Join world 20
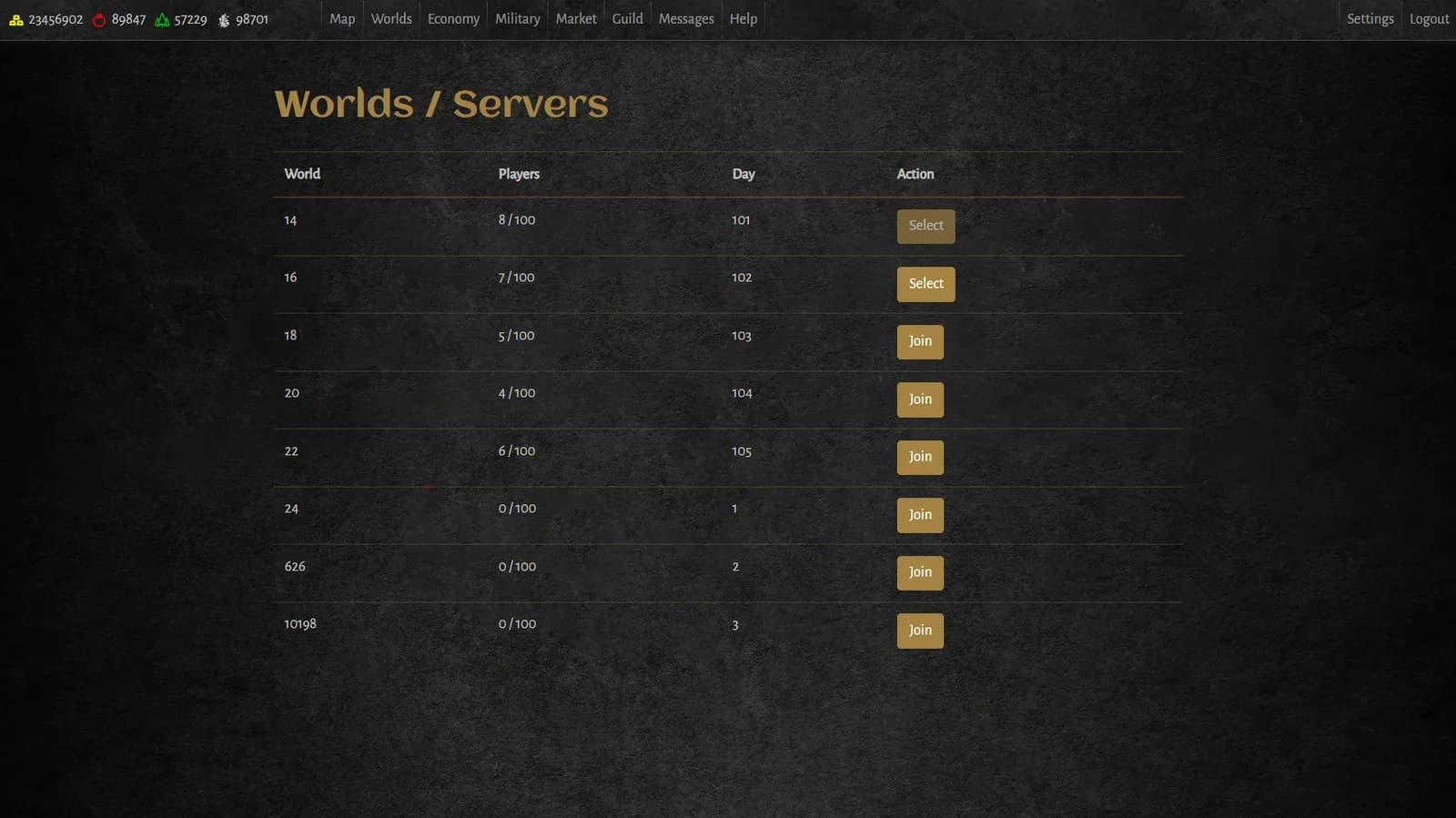 (920, 399)
